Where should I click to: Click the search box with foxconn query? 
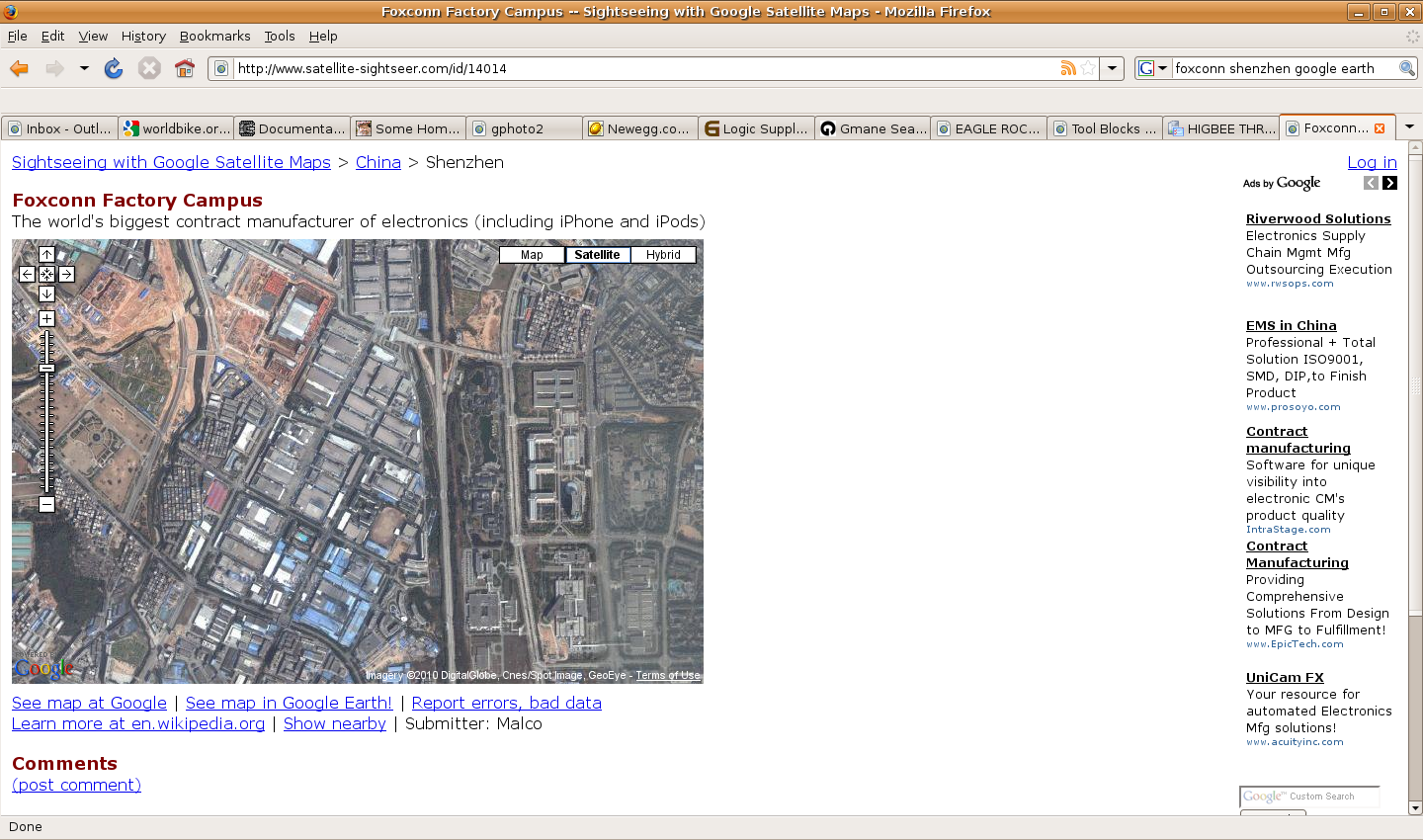tap(1283, 68)
